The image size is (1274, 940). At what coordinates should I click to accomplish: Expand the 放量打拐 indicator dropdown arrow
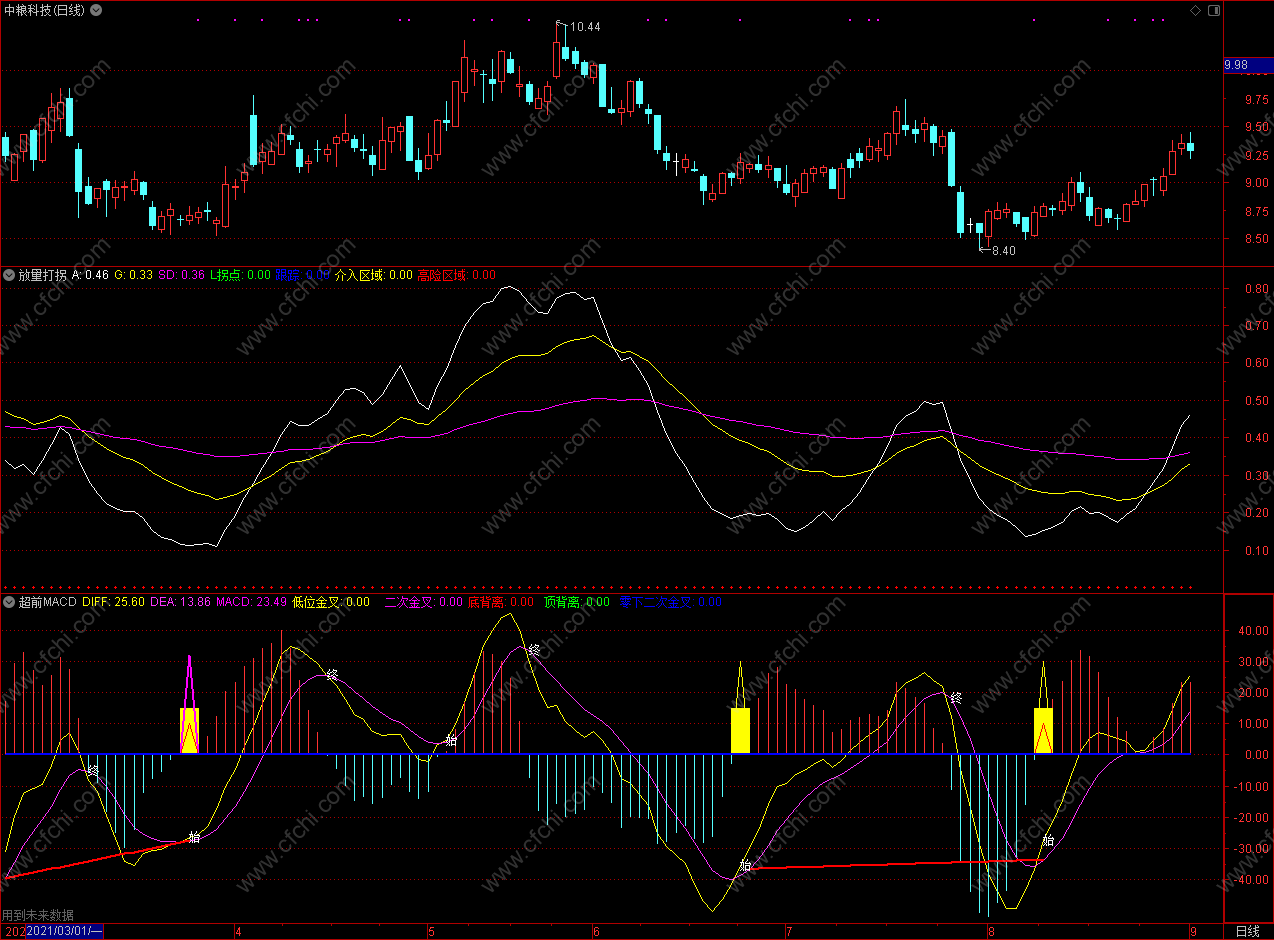pyautogui.click(x=9, y=275)
